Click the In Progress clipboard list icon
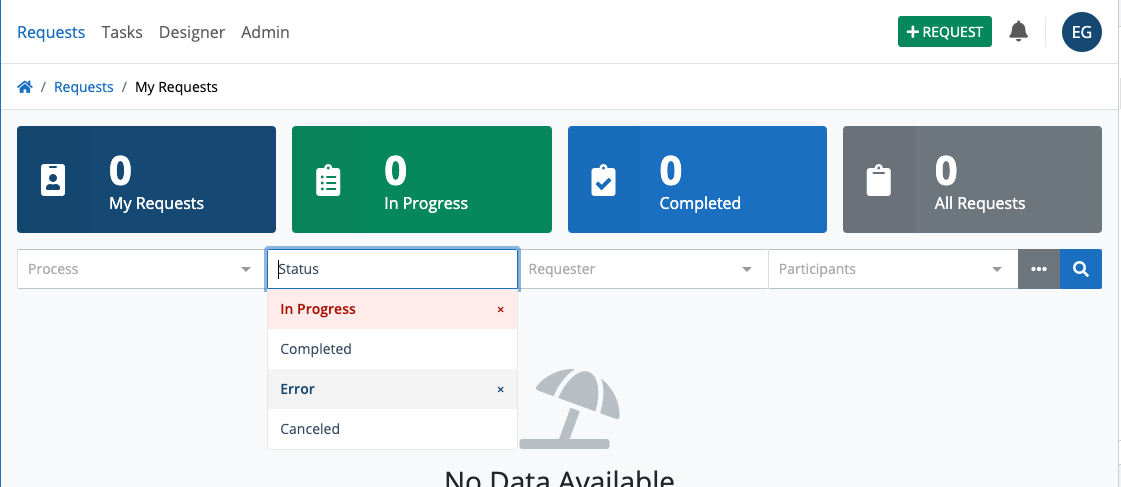This screenshot has height=487, width=1121. tap(328, 180)
